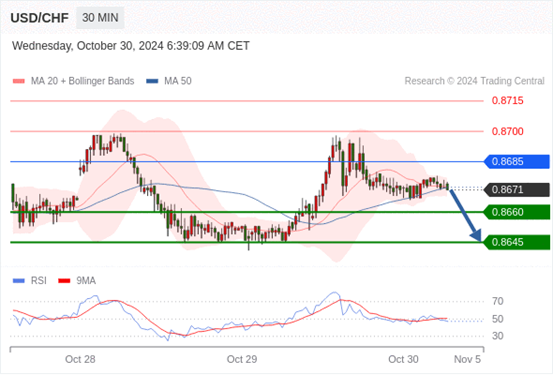The image size is (553, 375).
Task: Click the blue 0.8685 pivot price tag
Action: point(517,162)
